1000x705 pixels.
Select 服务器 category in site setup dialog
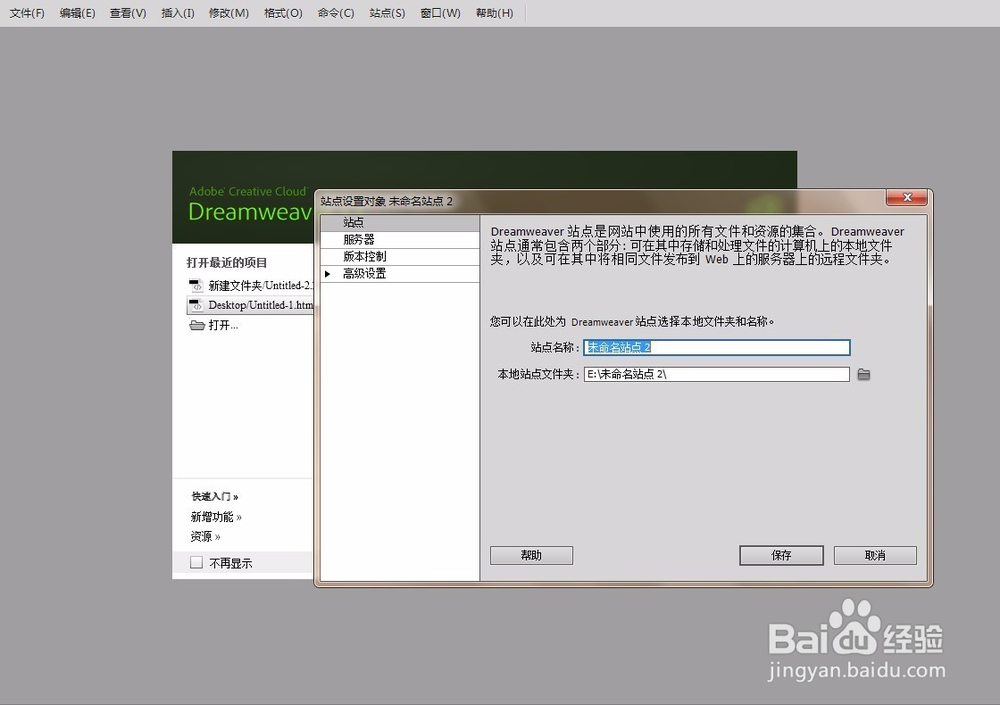tap(400, 240)
